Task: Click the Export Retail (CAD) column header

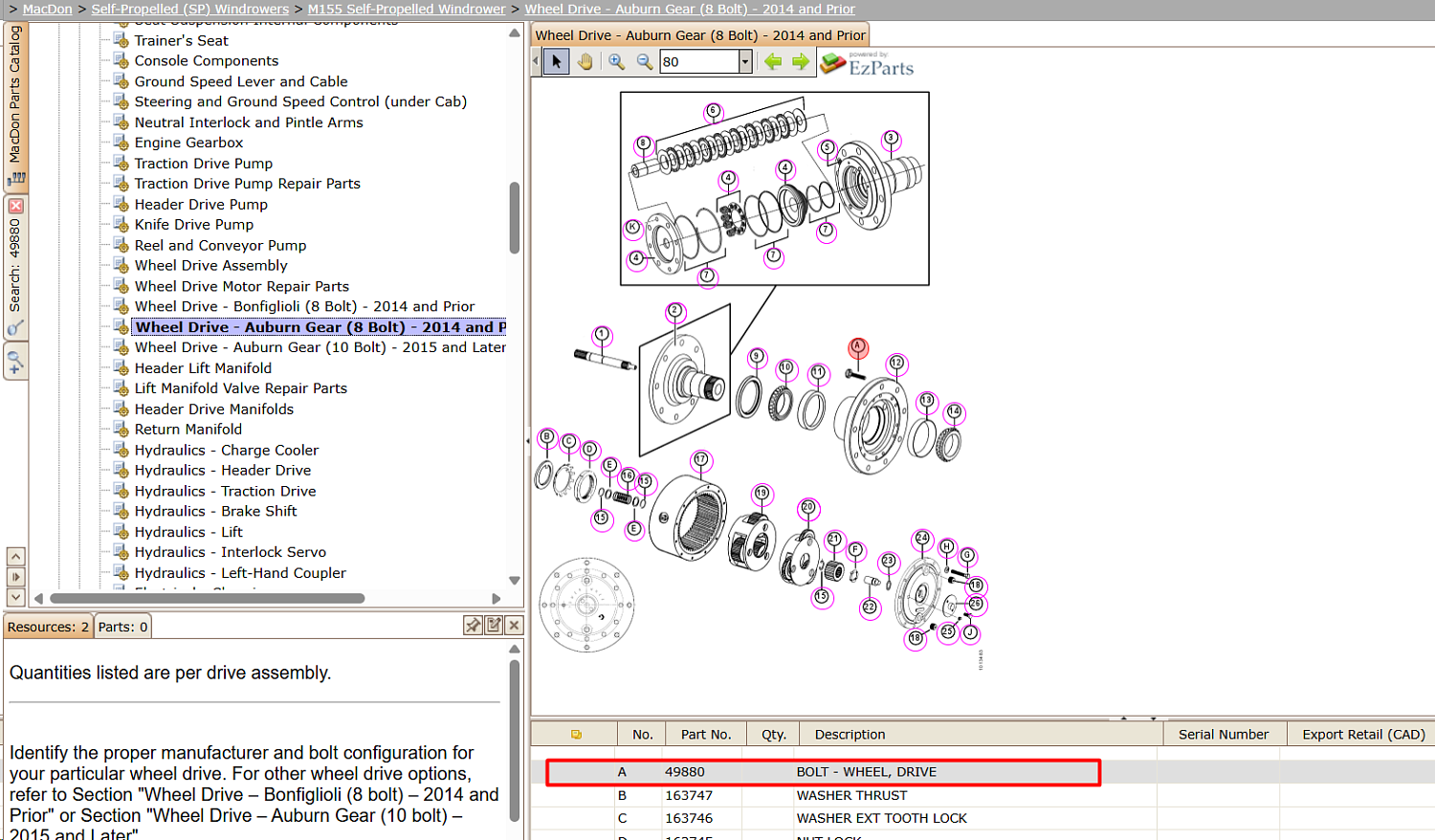Action: click(1363, 735)
